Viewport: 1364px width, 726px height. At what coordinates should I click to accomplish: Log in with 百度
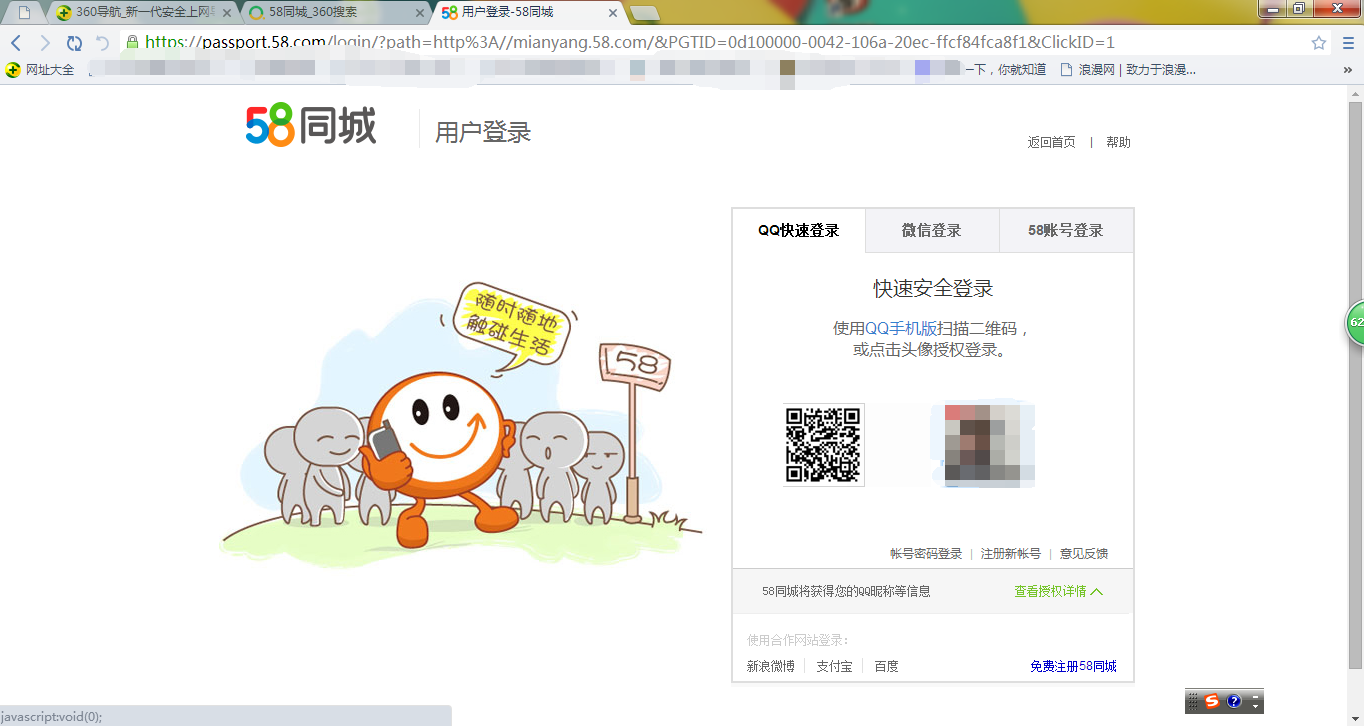886,666
